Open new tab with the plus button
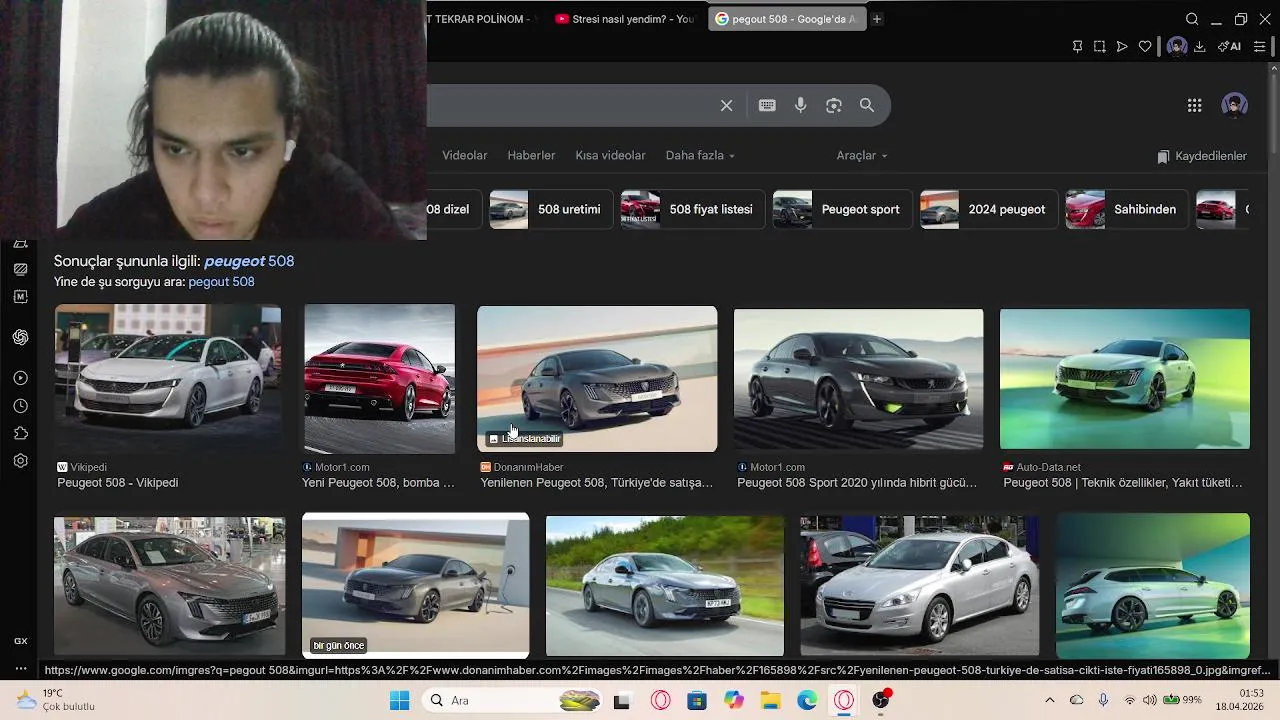The height and width of the screenshot is (720, 1280). click(877, 19)
